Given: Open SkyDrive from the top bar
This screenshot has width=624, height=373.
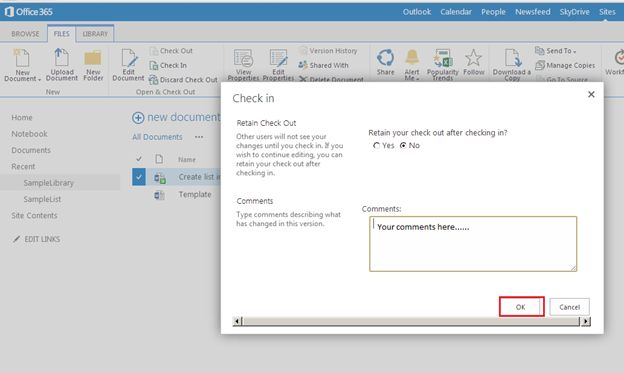Looking at the screenshot, I should coord(575,12).
